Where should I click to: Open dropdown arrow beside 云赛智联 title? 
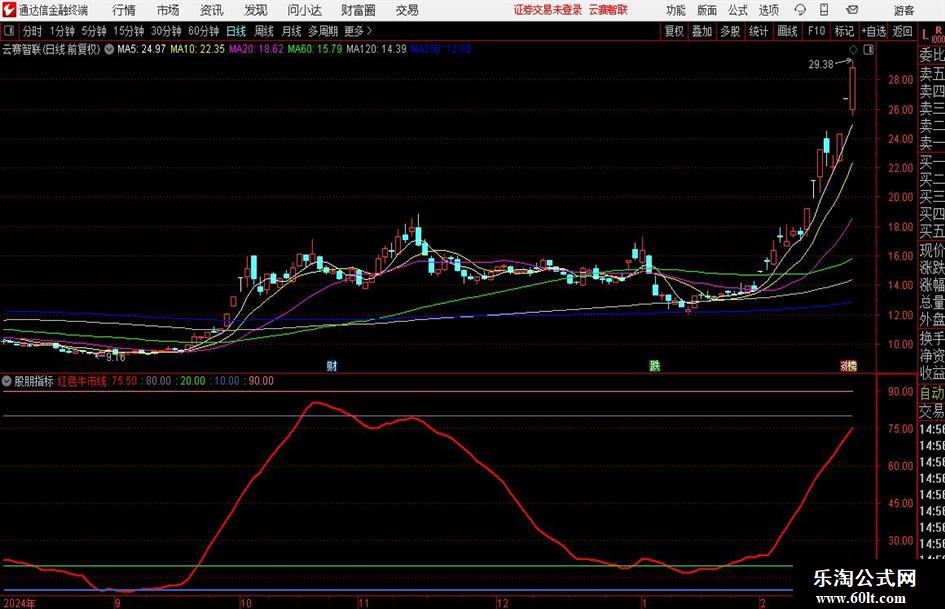109,49
